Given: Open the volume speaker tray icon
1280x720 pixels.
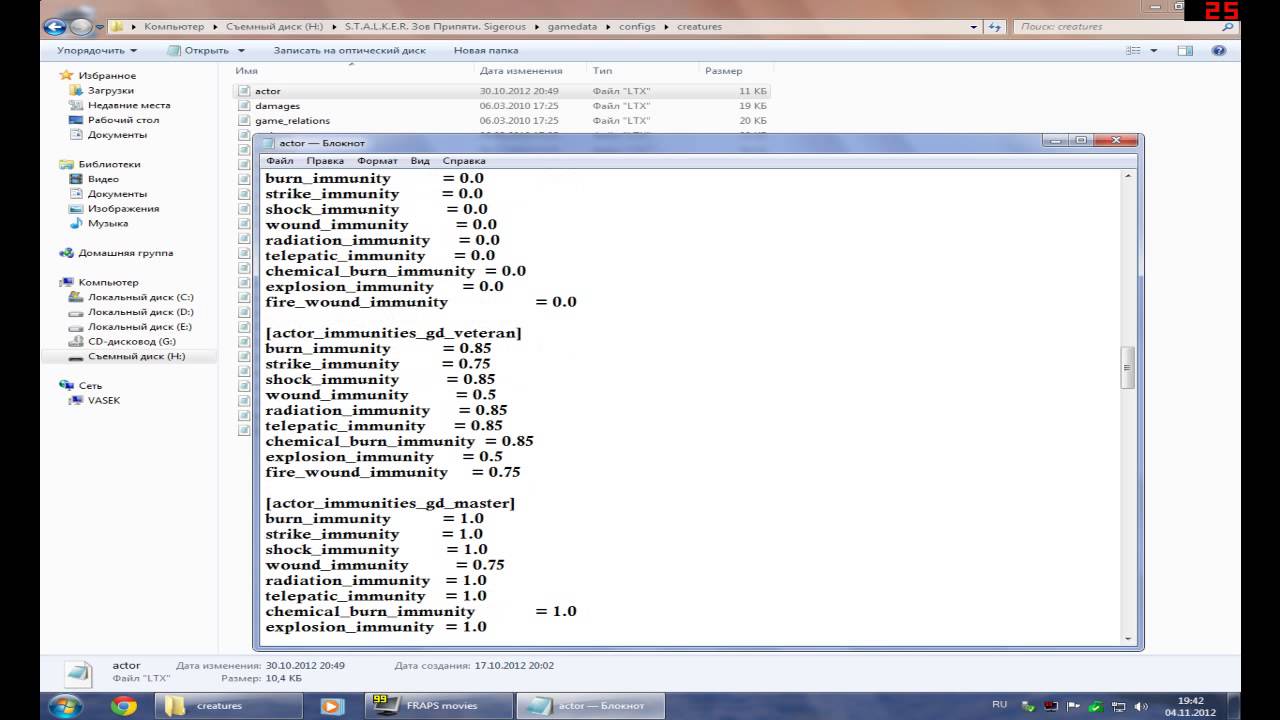Looking at the screenshot, I should [1141, 706].
